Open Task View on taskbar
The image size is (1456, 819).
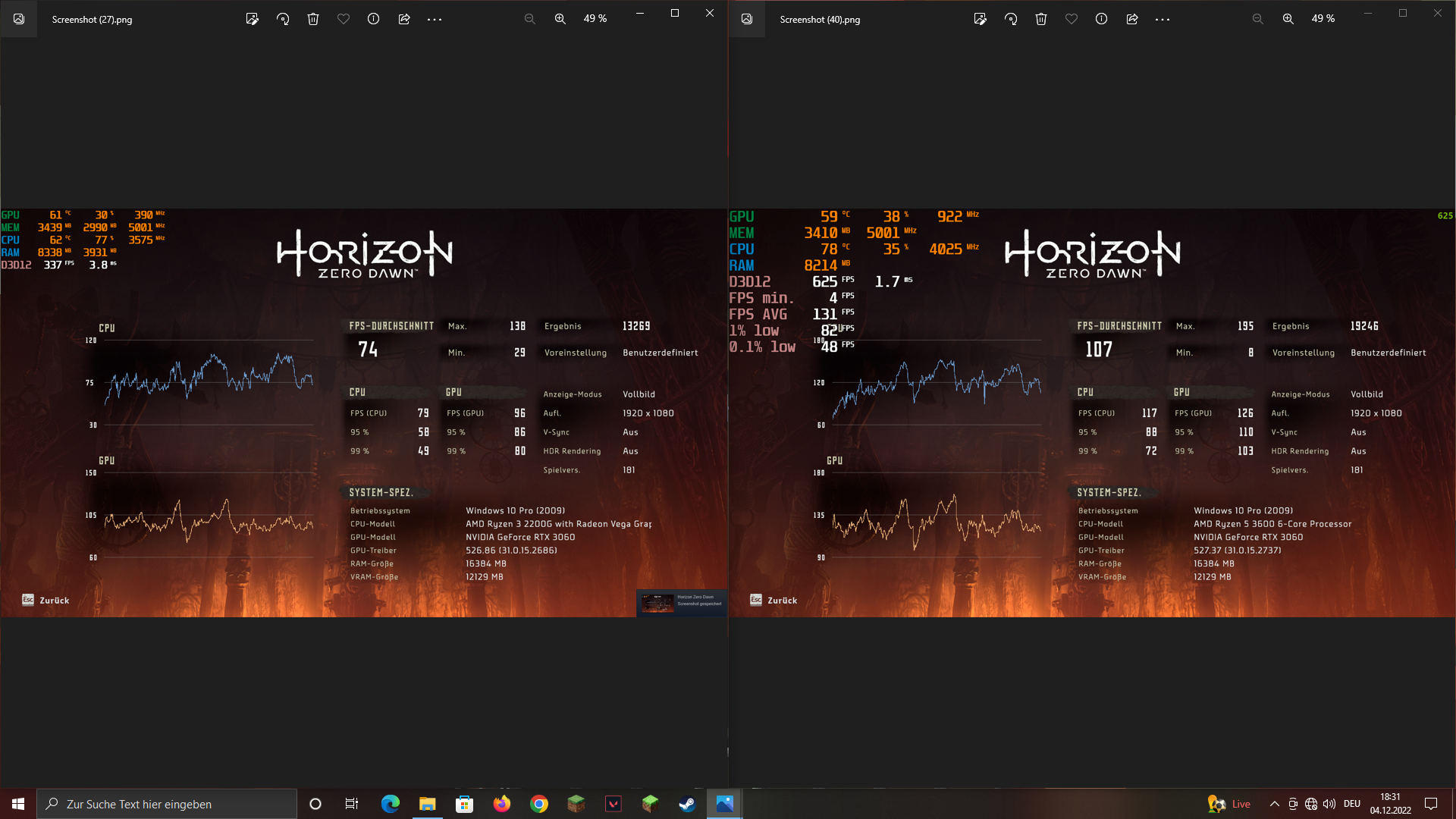pyautogui.click(x=352, y=804)
